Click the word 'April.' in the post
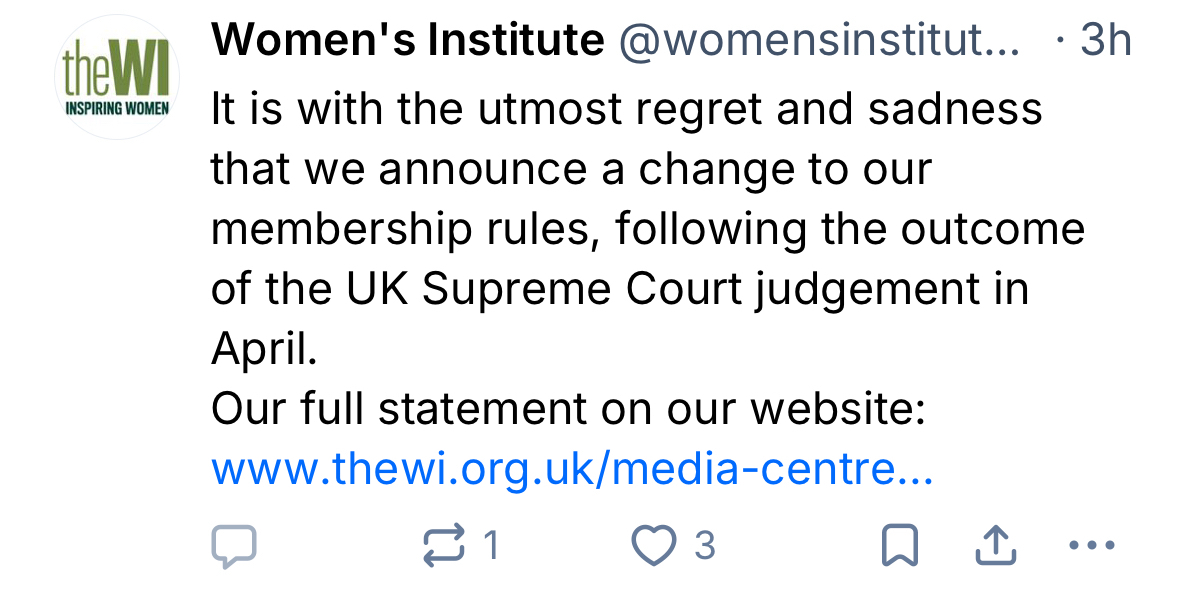 point(264,349)
